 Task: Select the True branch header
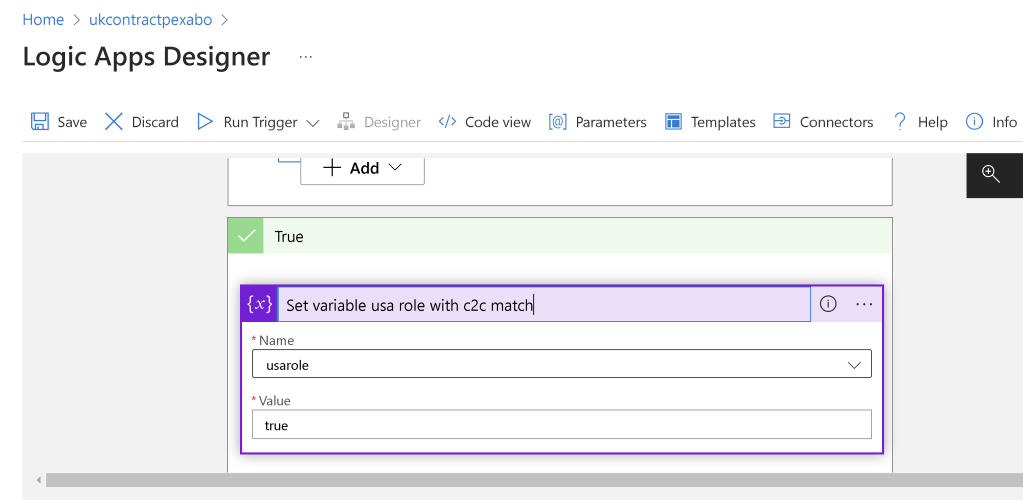[x=560, y=236]
